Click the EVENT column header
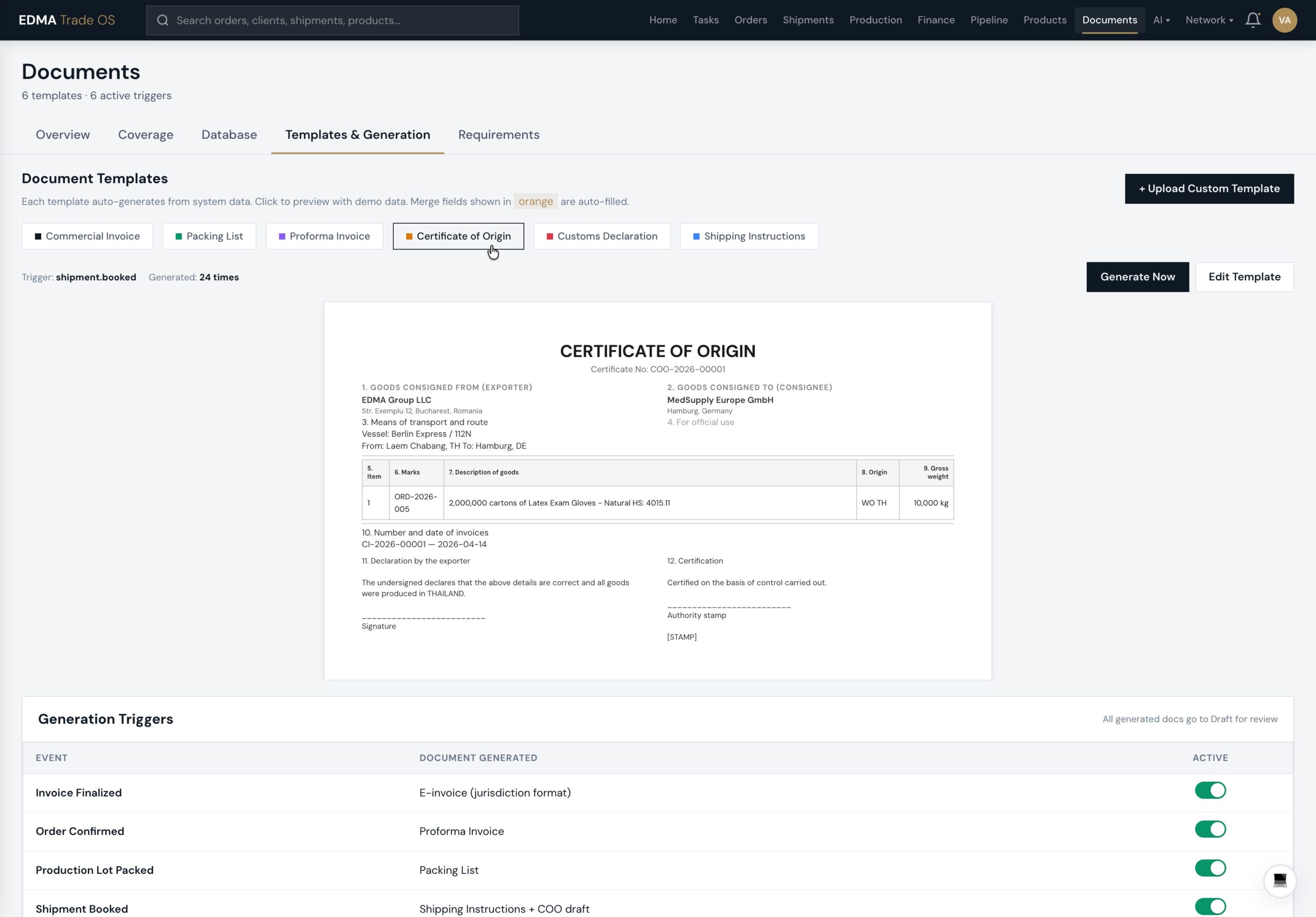 pyautogui.click(x=51, y=758)
